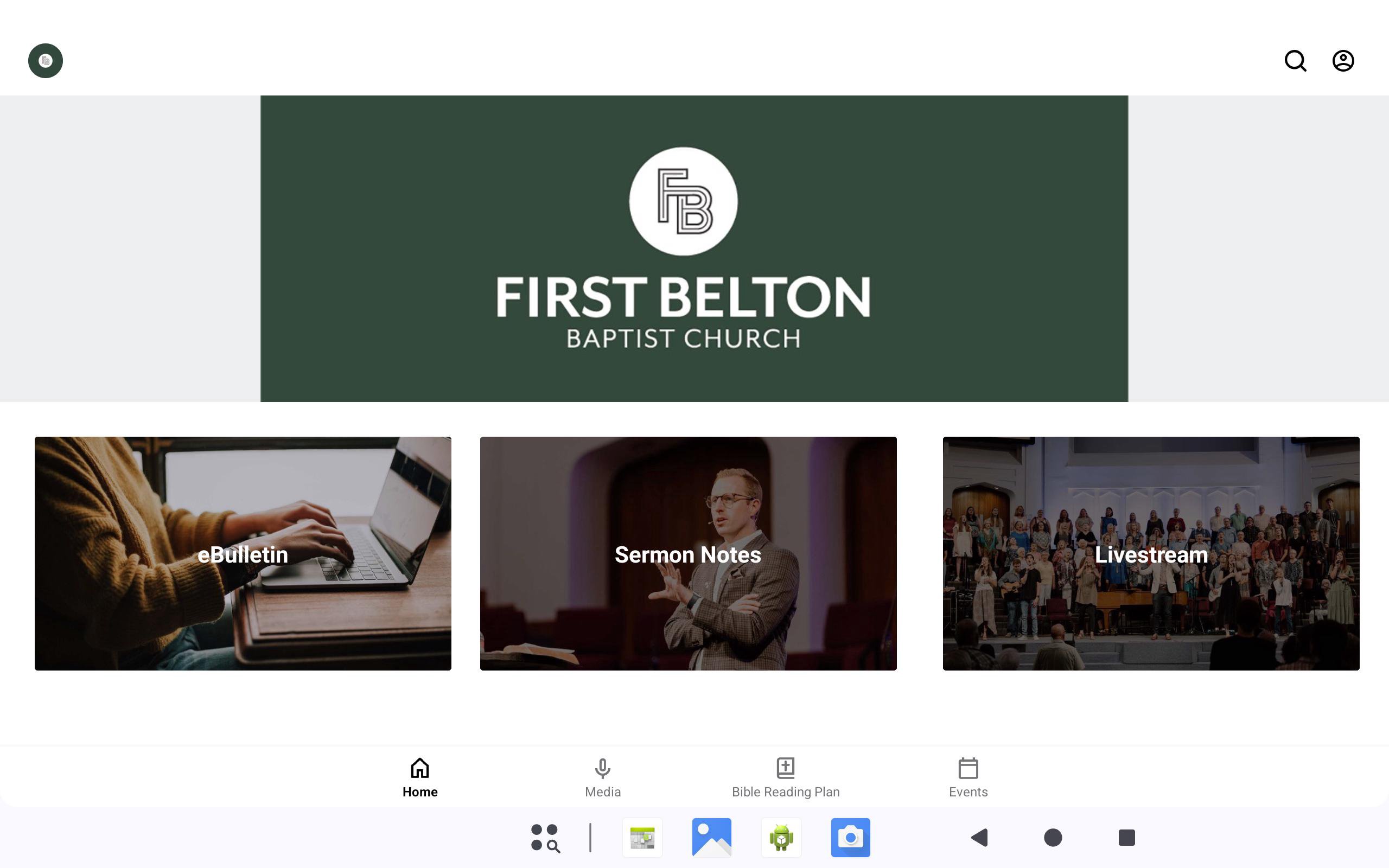
Task: Select the Home house icon
Action: (x=419, y=768)
